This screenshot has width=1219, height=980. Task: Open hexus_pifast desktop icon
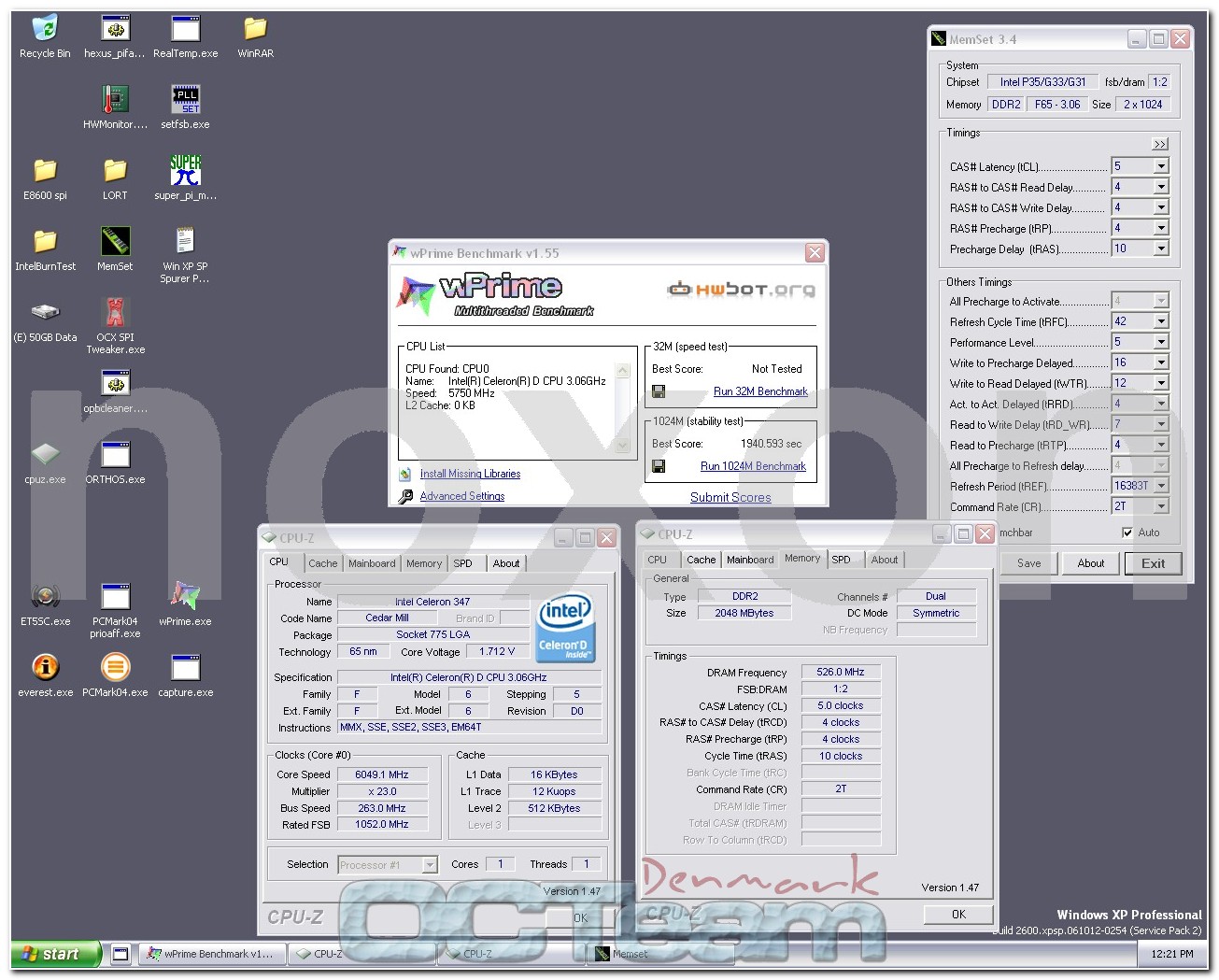coord(115,37)
